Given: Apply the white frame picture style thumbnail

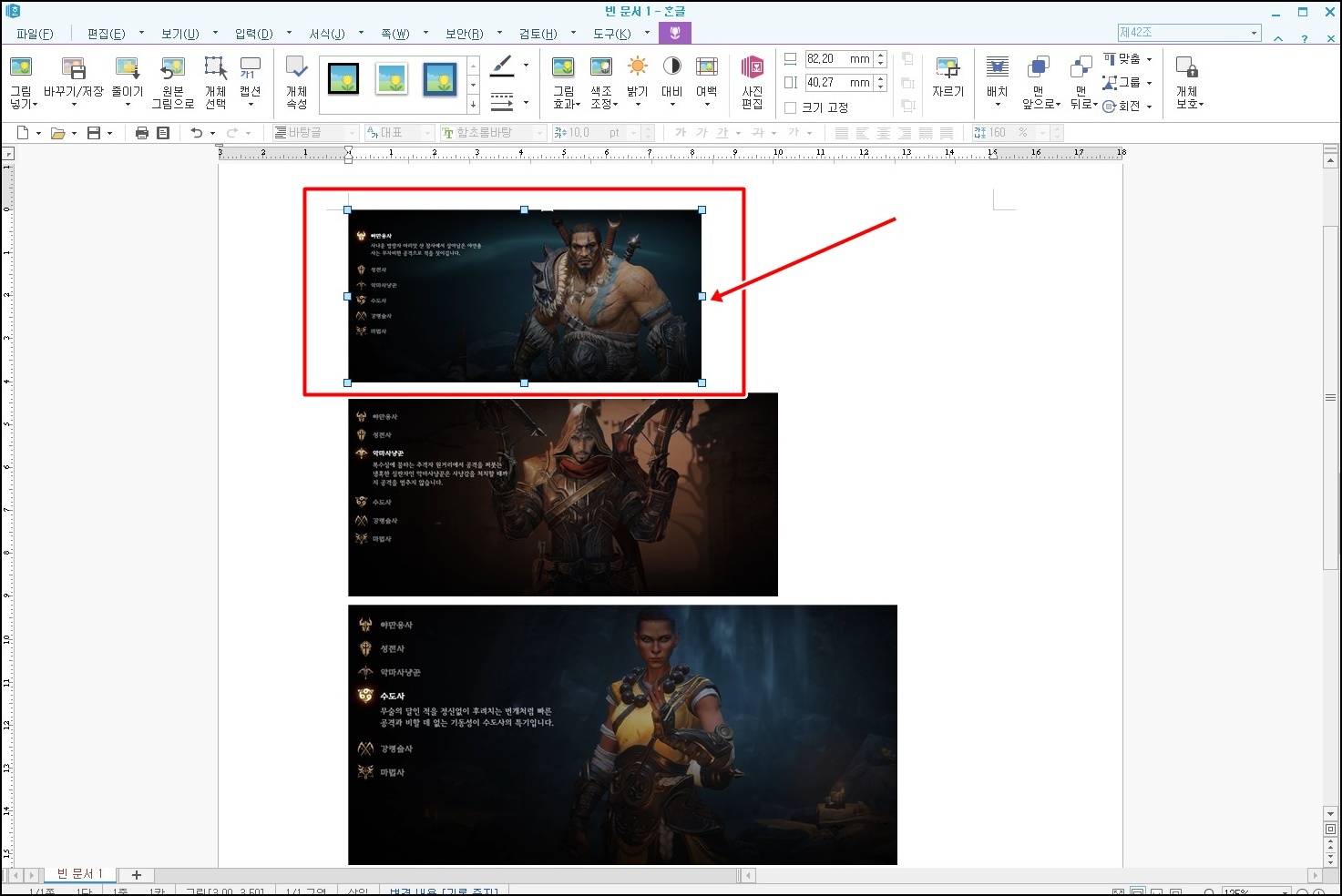Looking at the screenshot, I should coord(392,79).
